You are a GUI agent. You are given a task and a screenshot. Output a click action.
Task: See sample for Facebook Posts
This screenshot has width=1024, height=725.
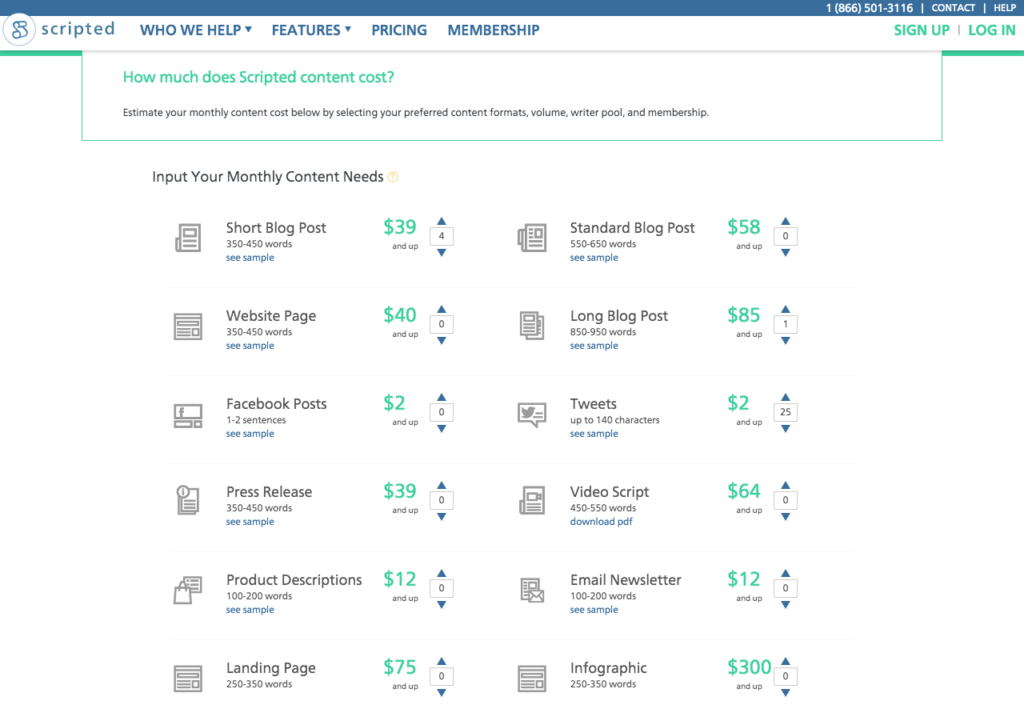click(250, 434)
